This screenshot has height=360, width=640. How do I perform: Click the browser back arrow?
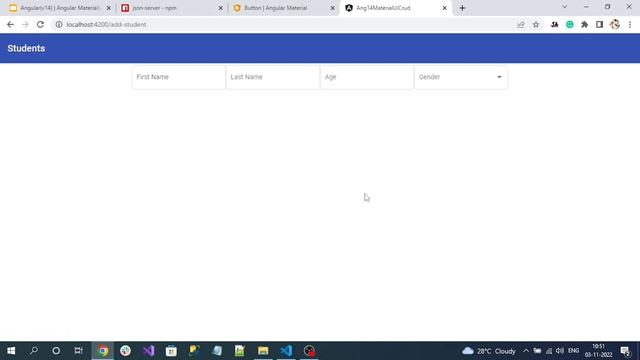[10, 24]
